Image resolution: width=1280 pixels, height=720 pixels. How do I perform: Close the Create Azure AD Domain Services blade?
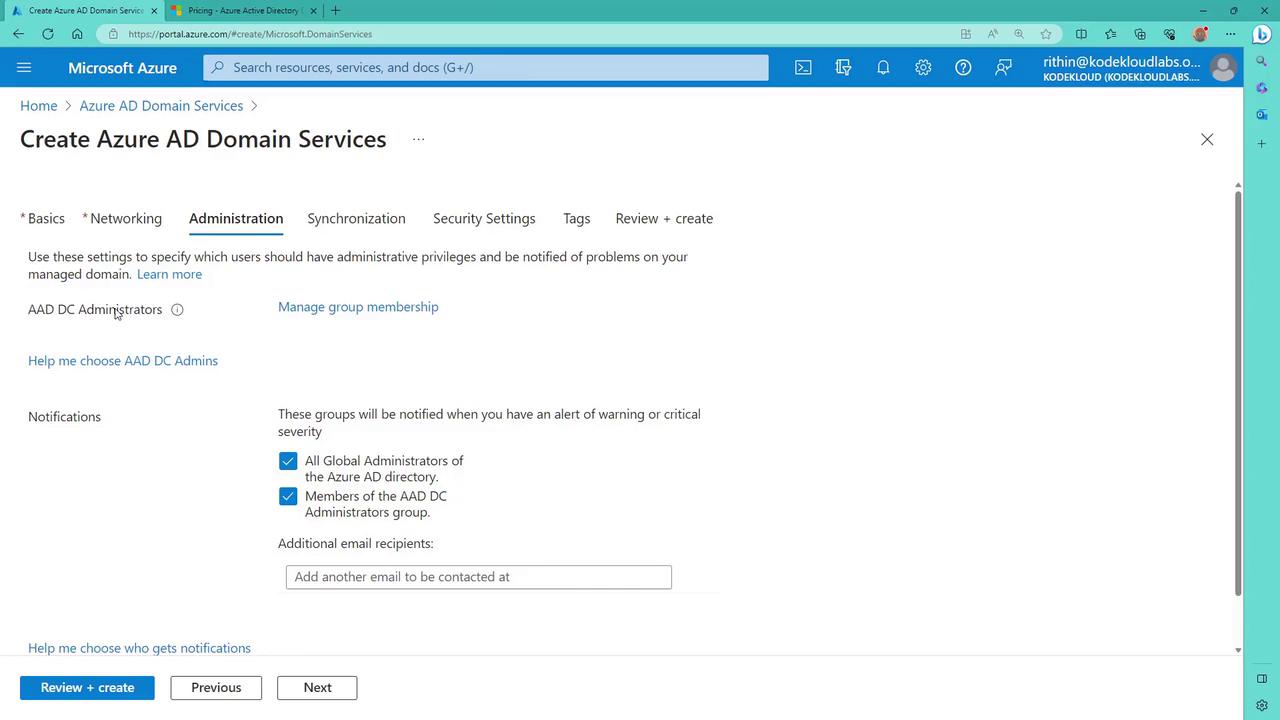[x=1207, y=140]
